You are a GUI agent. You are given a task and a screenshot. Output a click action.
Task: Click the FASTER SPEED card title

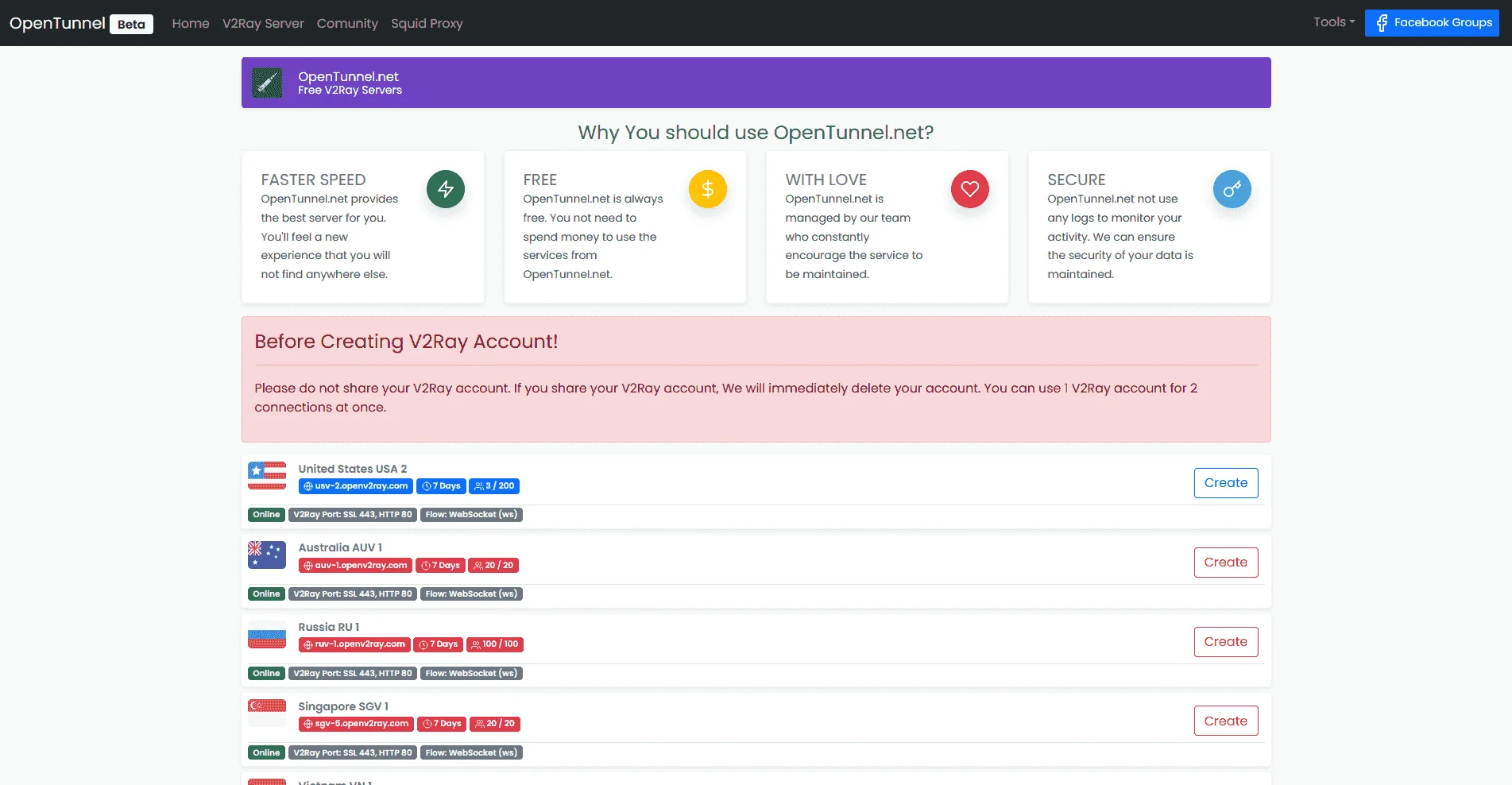point(313,180)
